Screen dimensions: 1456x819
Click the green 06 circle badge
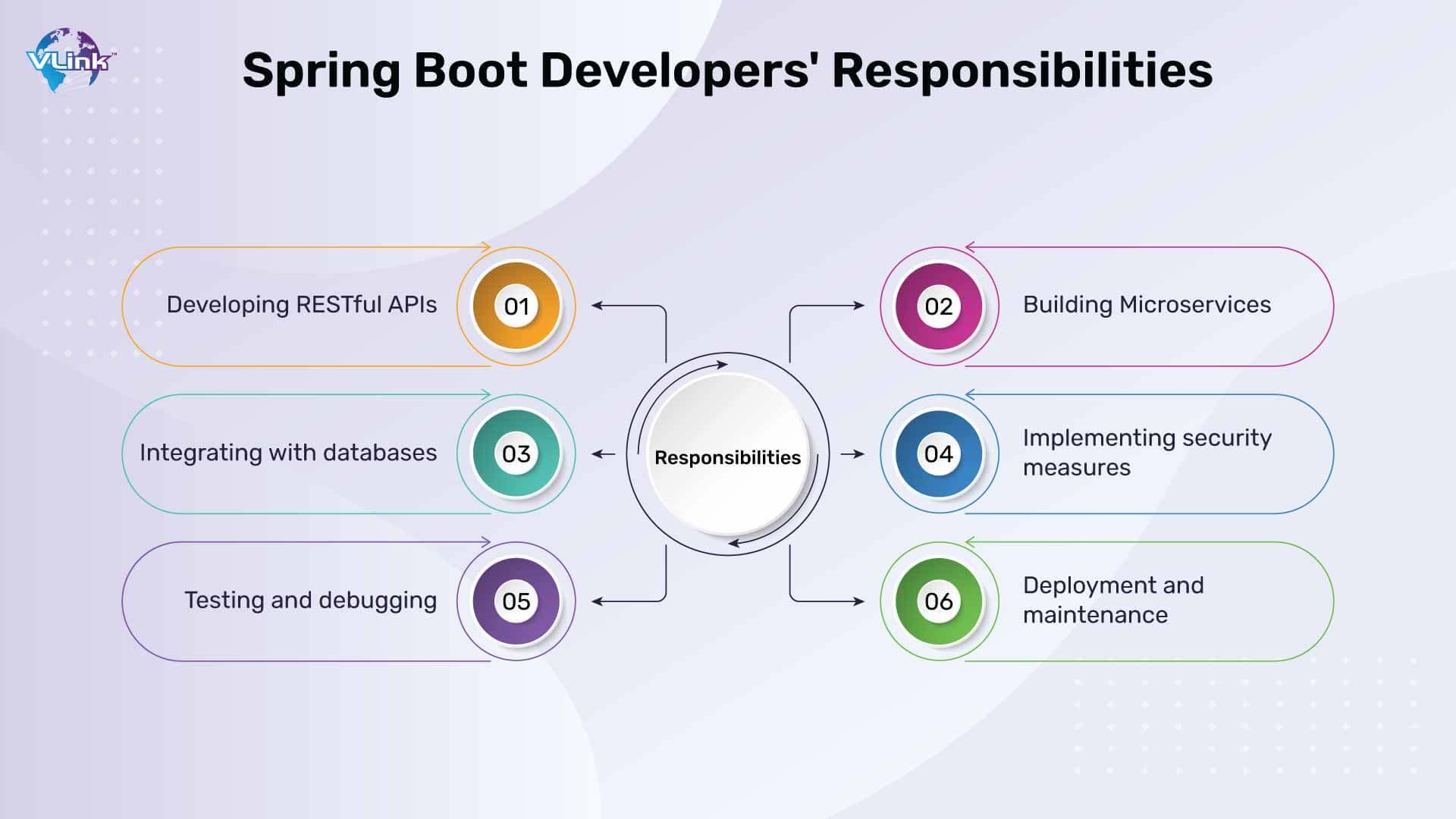pos(939,601)
